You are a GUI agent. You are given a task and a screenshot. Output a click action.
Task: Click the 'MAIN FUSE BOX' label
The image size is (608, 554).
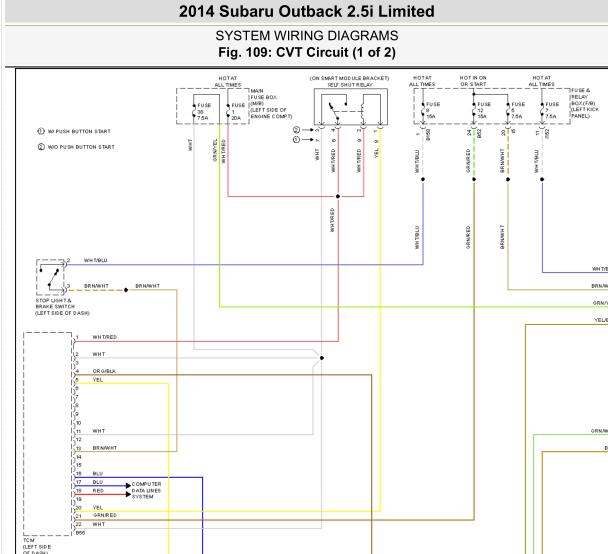point(263,94)
